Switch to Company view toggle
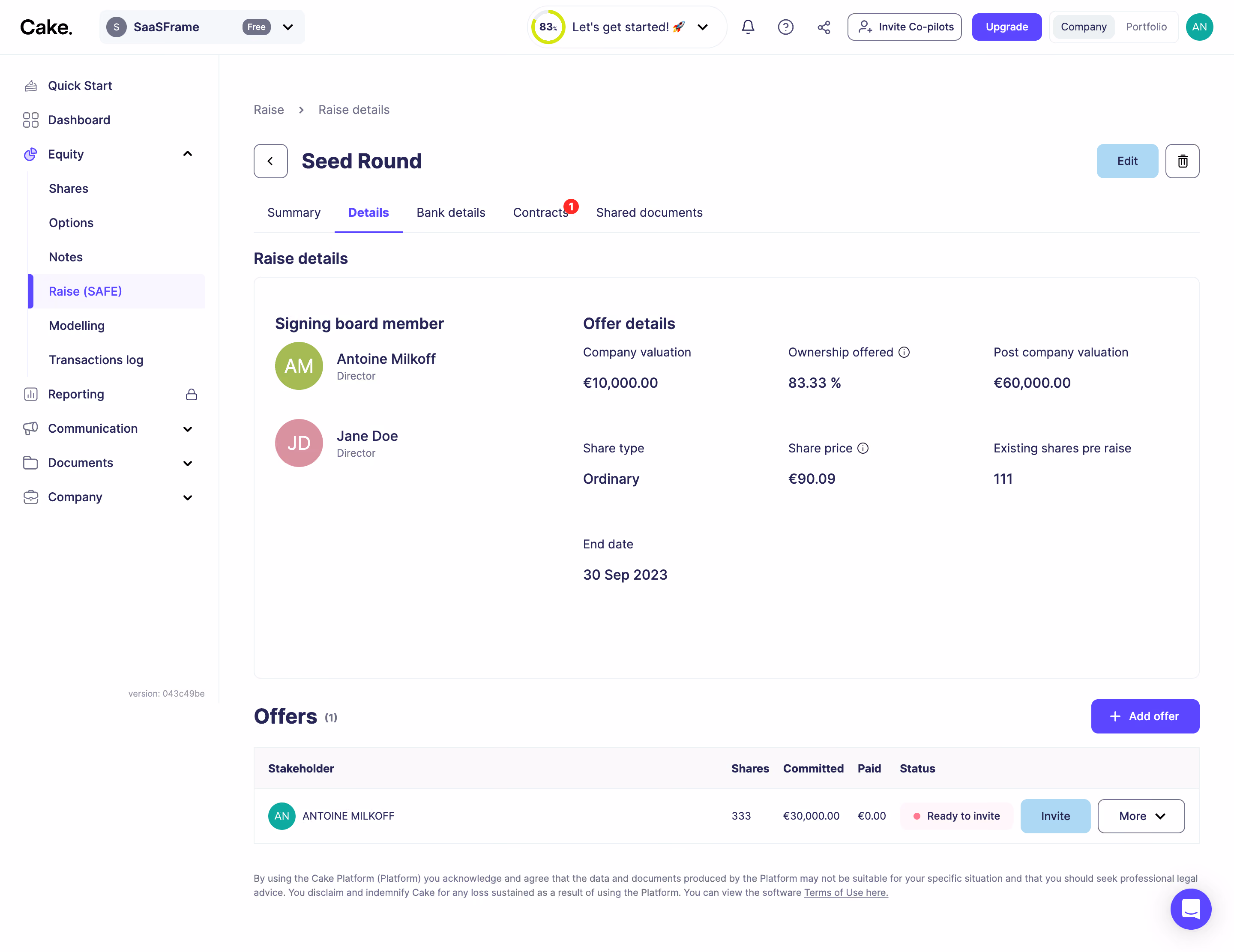 pos(1083,27)
